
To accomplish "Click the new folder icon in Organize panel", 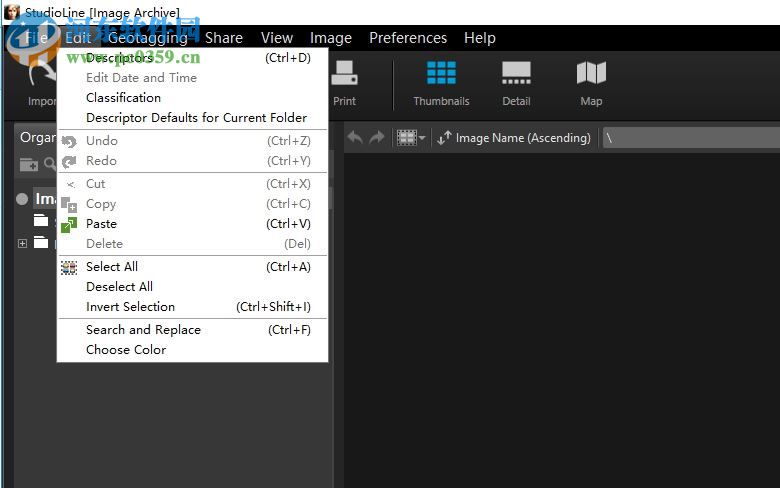I will pos(29,164).
